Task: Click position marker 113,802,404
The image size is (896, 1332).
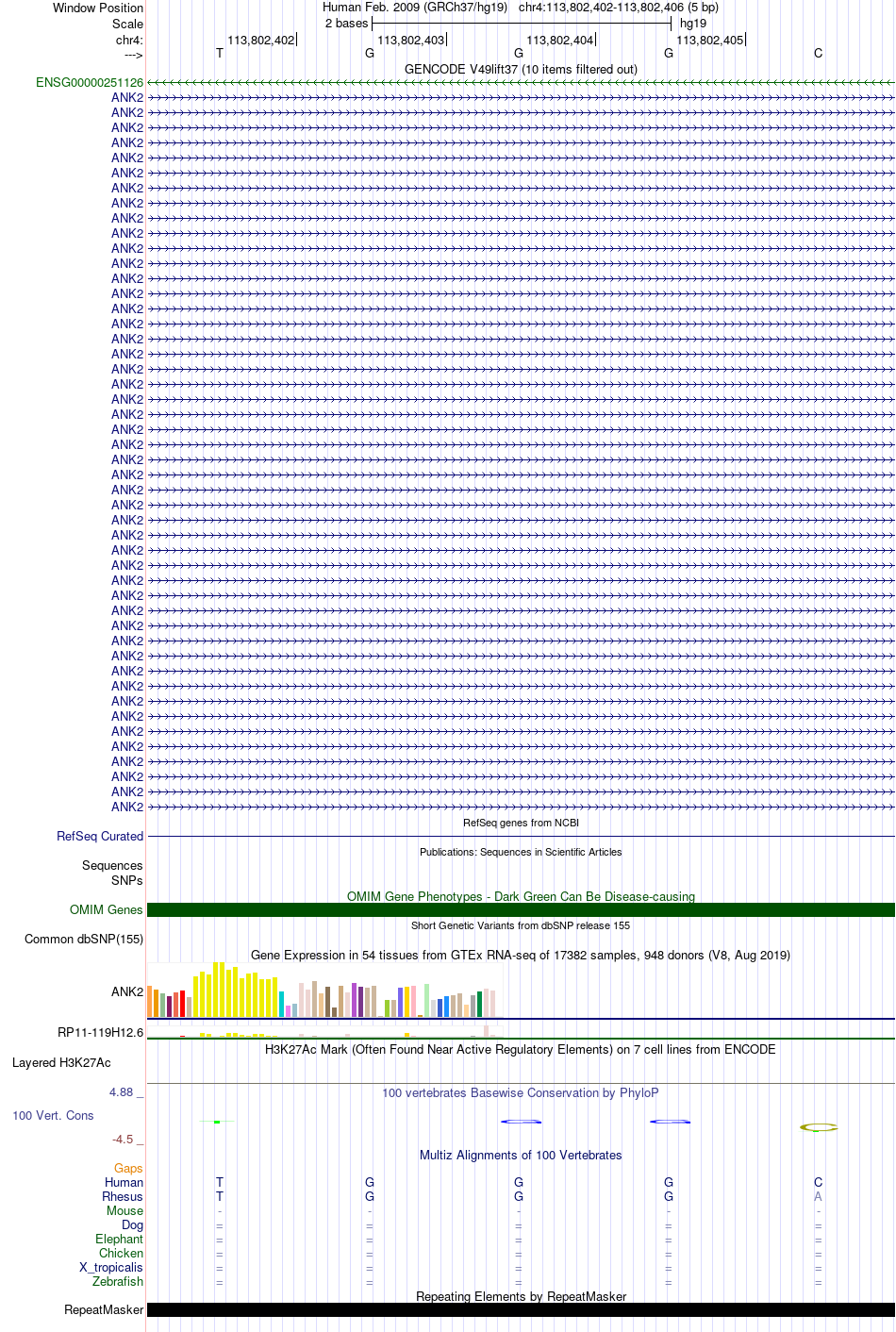Action: click(560, 41)
